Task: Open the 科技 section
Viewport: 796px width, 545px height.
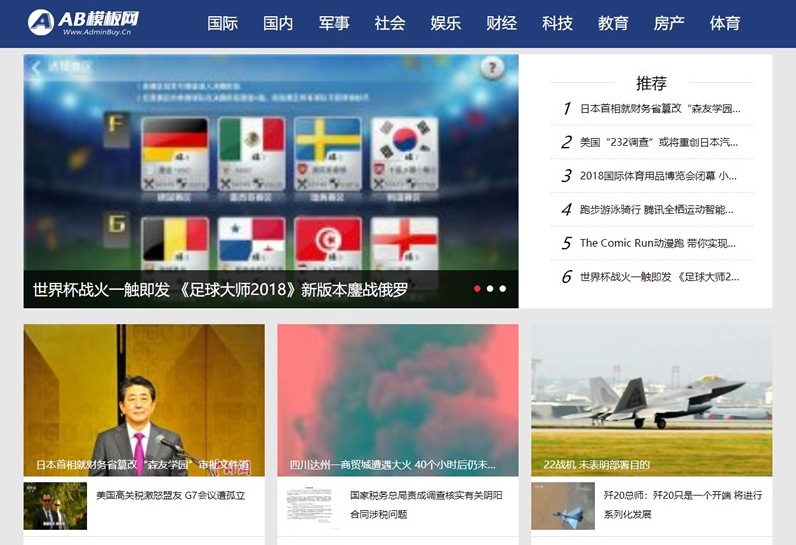Action: pos(557,23)
